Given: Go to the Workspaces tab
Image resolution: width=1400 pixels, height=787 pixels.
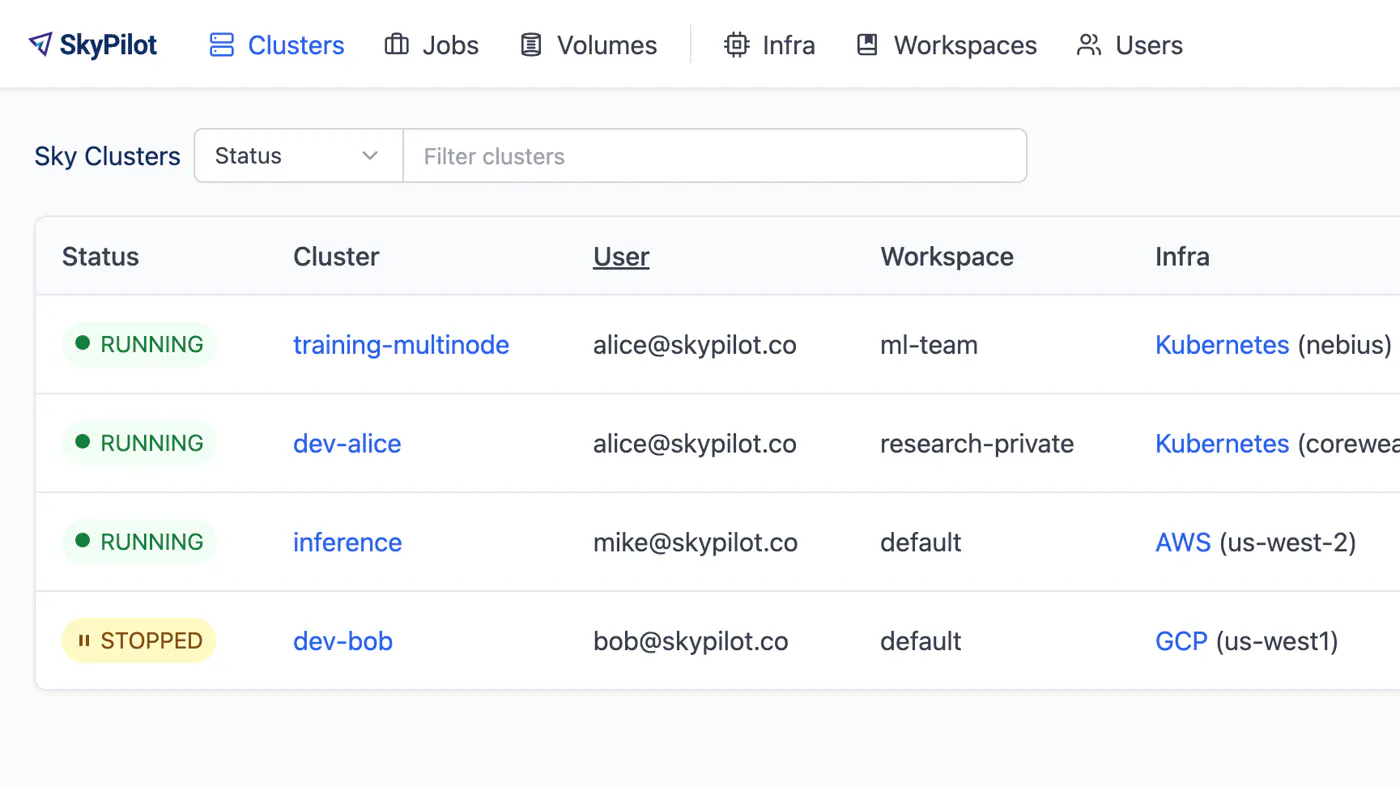Looking at the screenshot, I should point(946,45).
